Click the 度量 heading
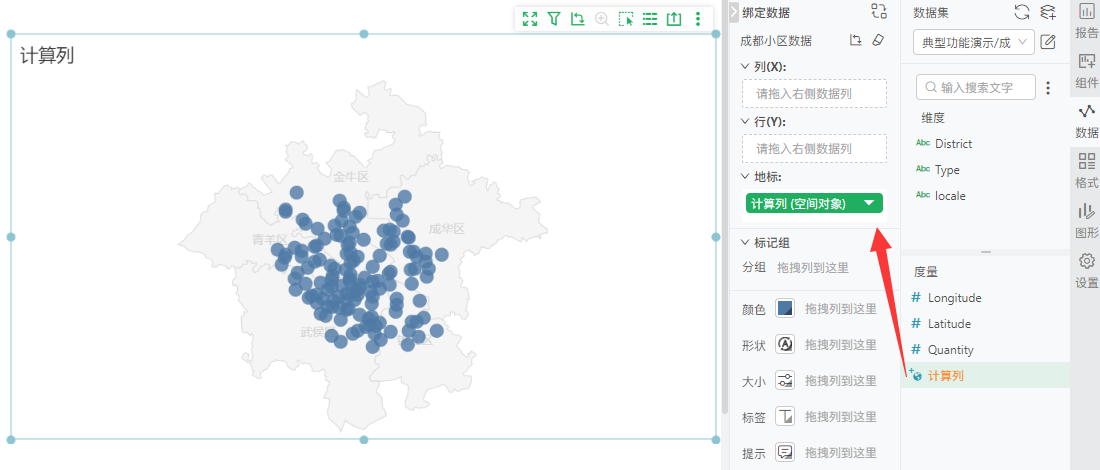 (925, 271)
